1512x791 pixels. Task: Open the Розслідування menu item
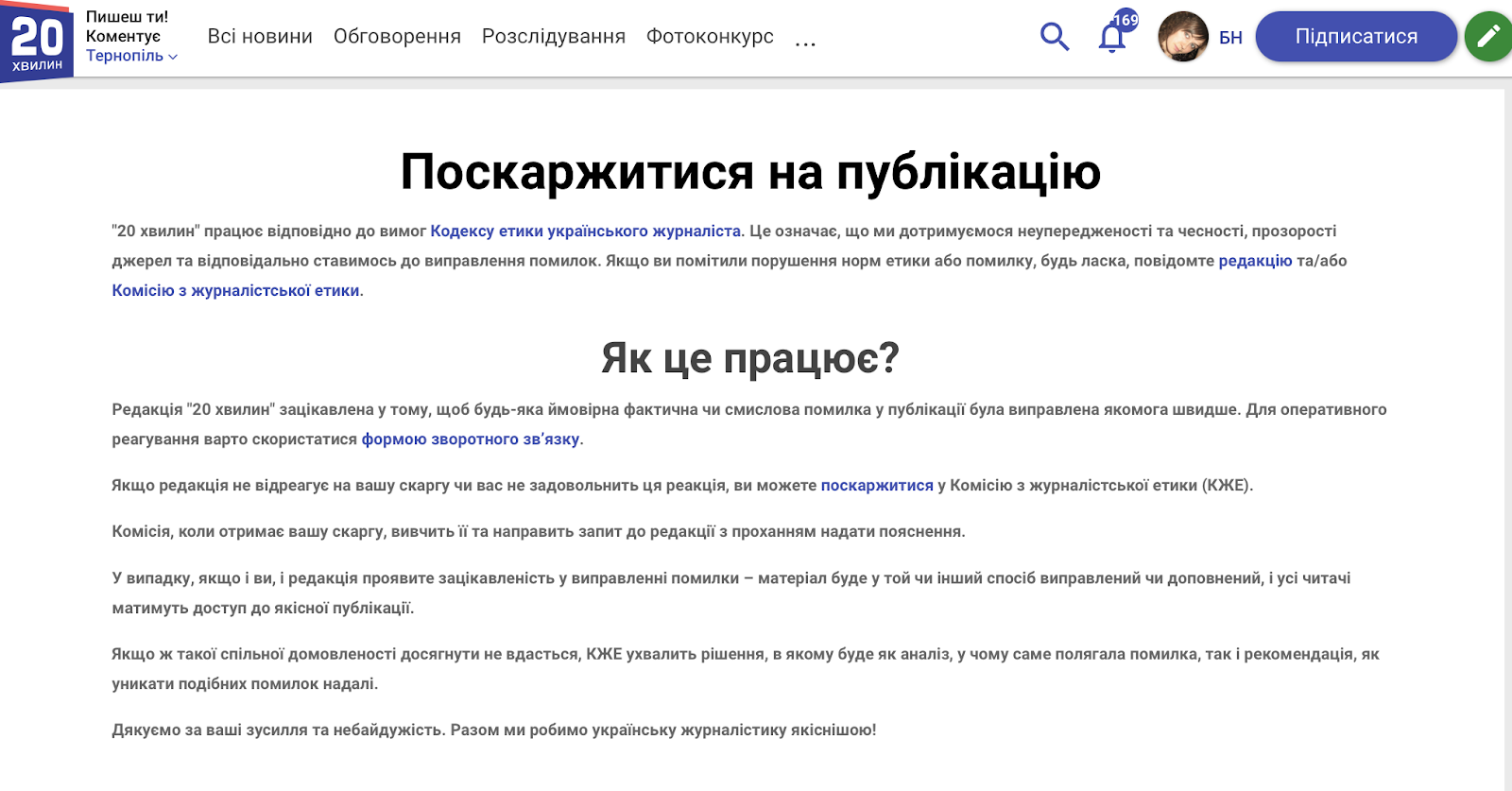tap(554, 36)
